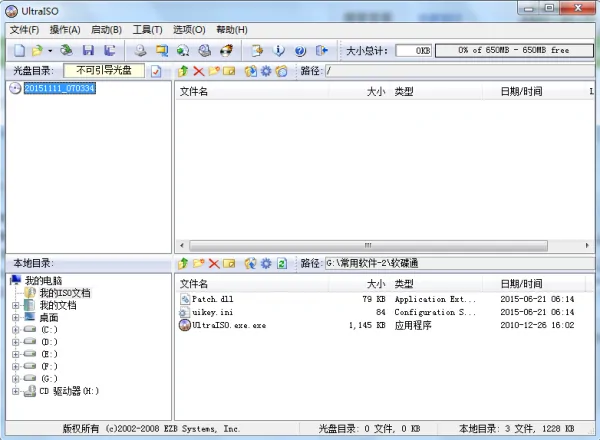Click the 0% of 650MB capacity bar
This screenshot has height=440, width=600.
point(514,51)
